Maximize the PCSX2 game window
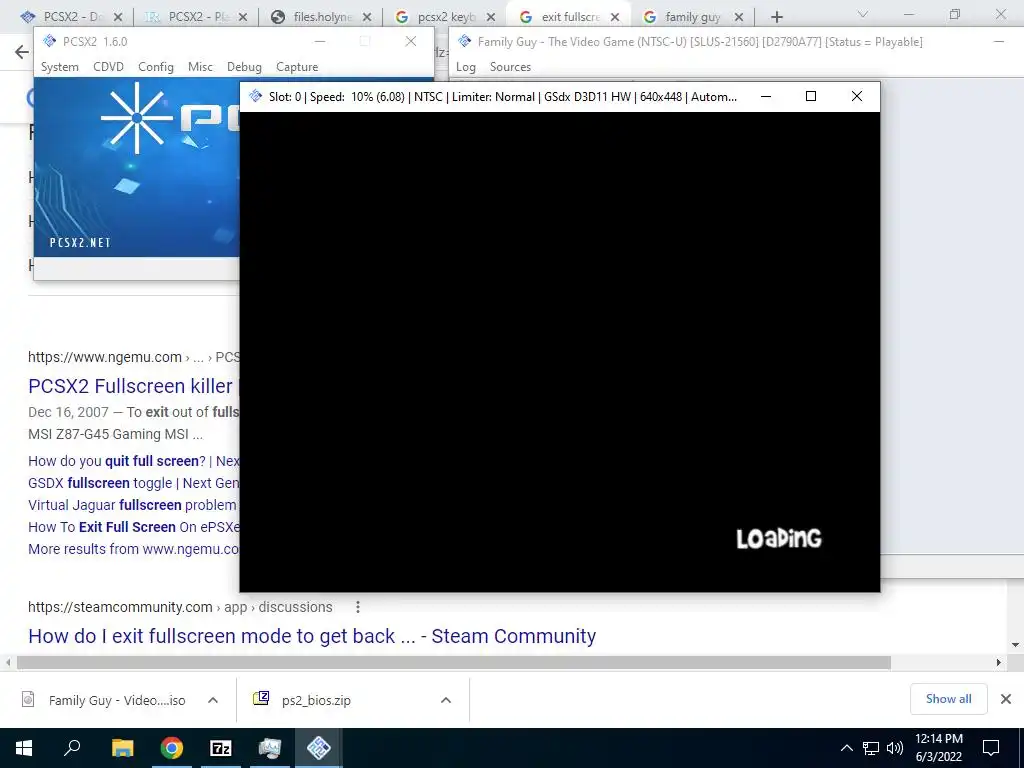 (810, 97)
